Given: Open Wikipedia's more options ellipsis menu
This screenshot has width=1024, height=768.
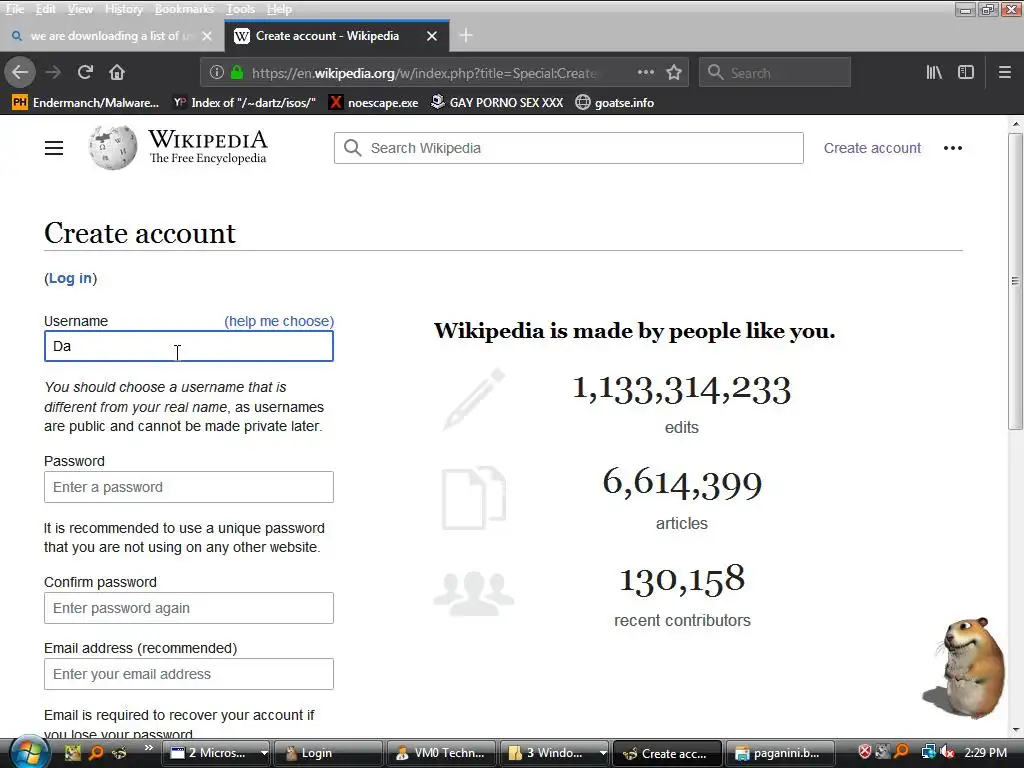Looking at the screenshot, I should 953,148.
